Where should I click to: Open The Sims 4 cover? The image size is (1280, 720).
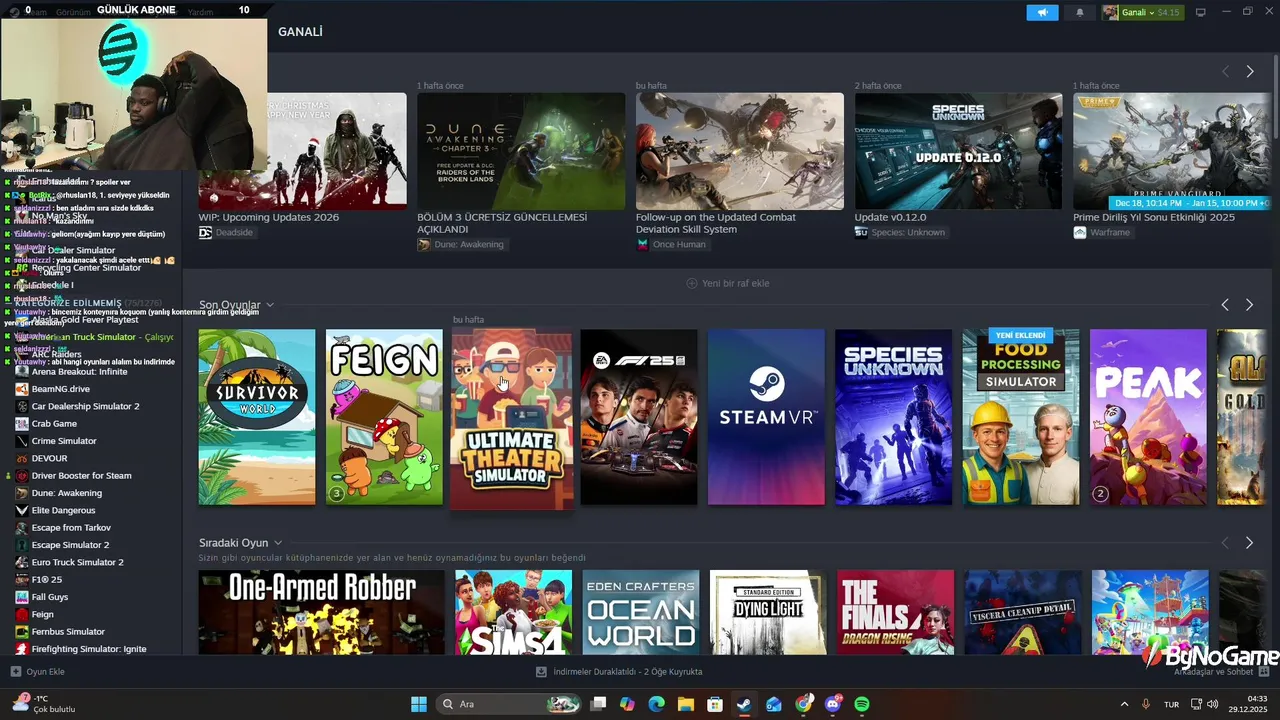coord(514,612)
